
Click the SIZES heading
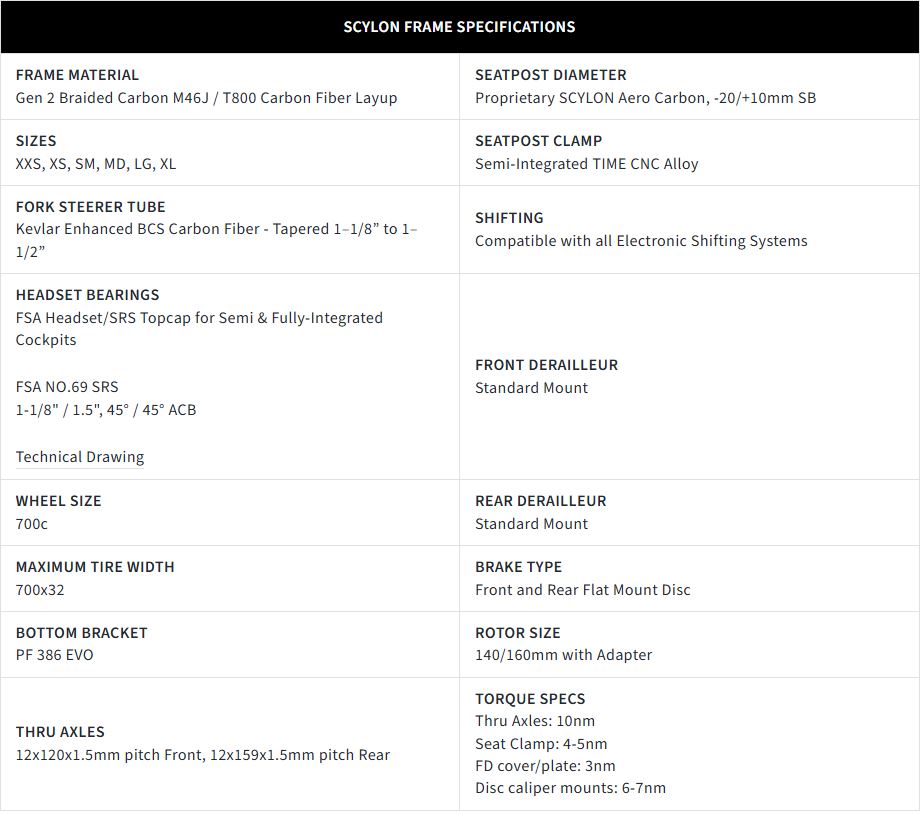(36, 141)
